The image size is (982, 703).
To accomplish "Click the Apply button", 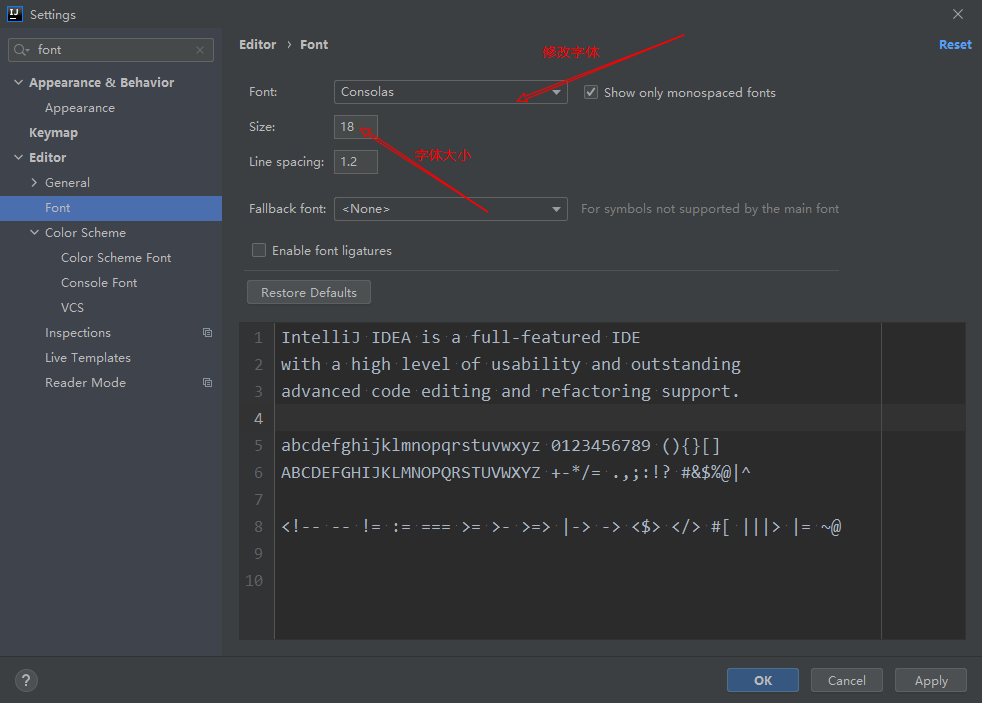I will [930, 680].
